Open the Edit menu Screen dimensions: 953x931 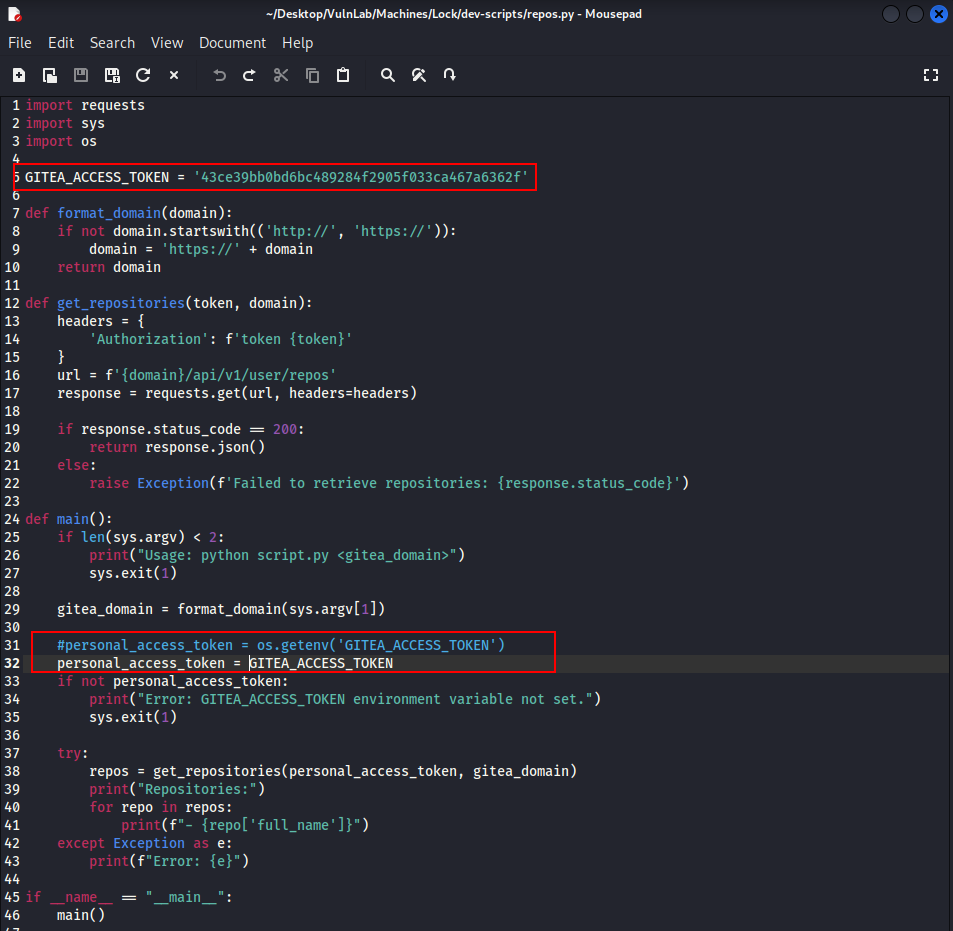pos(61,43)
